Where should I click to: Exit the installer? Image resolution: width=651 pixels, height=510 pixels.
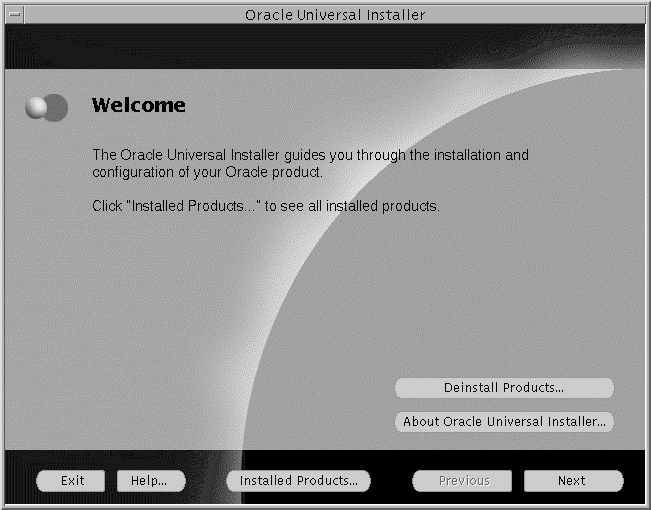(71, 481)
